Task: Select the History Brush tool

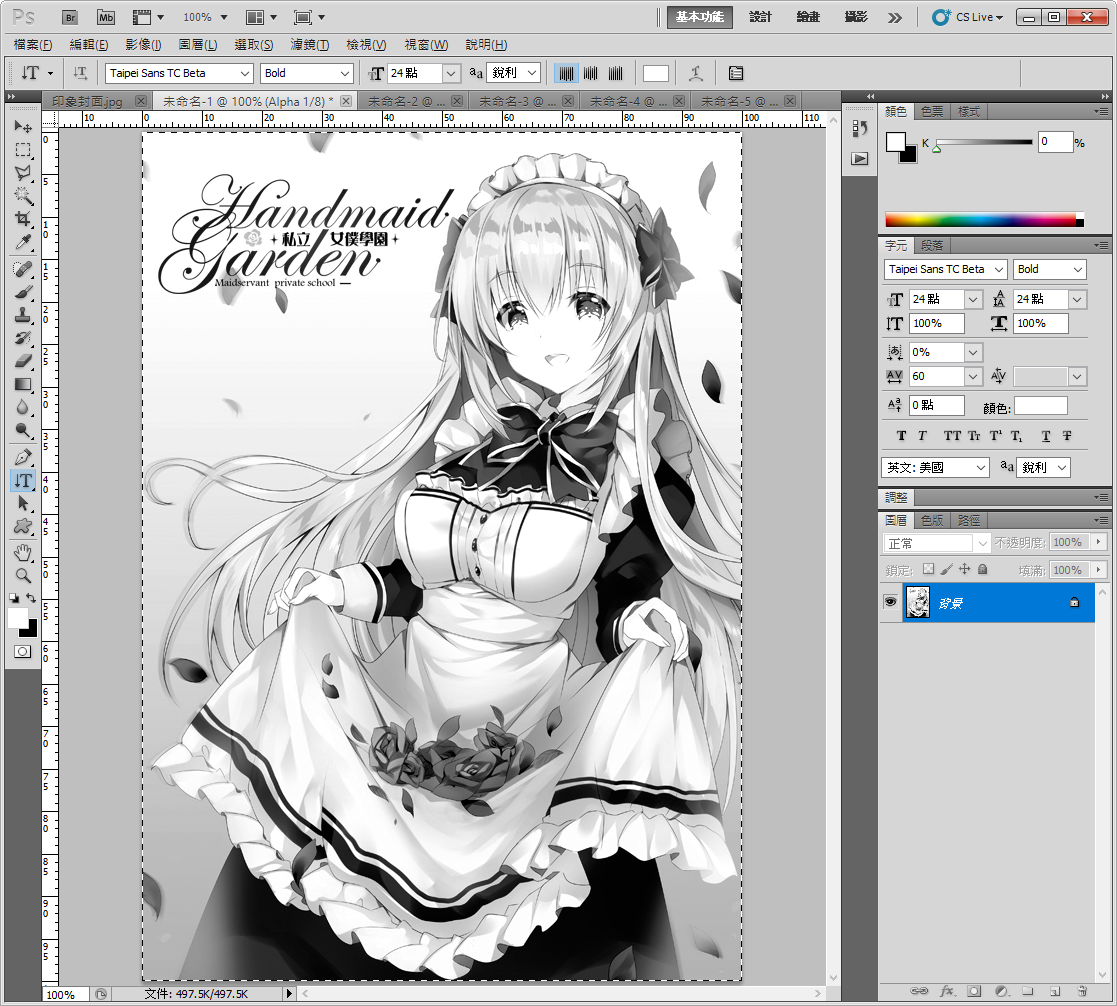Action: click(23, 338)
